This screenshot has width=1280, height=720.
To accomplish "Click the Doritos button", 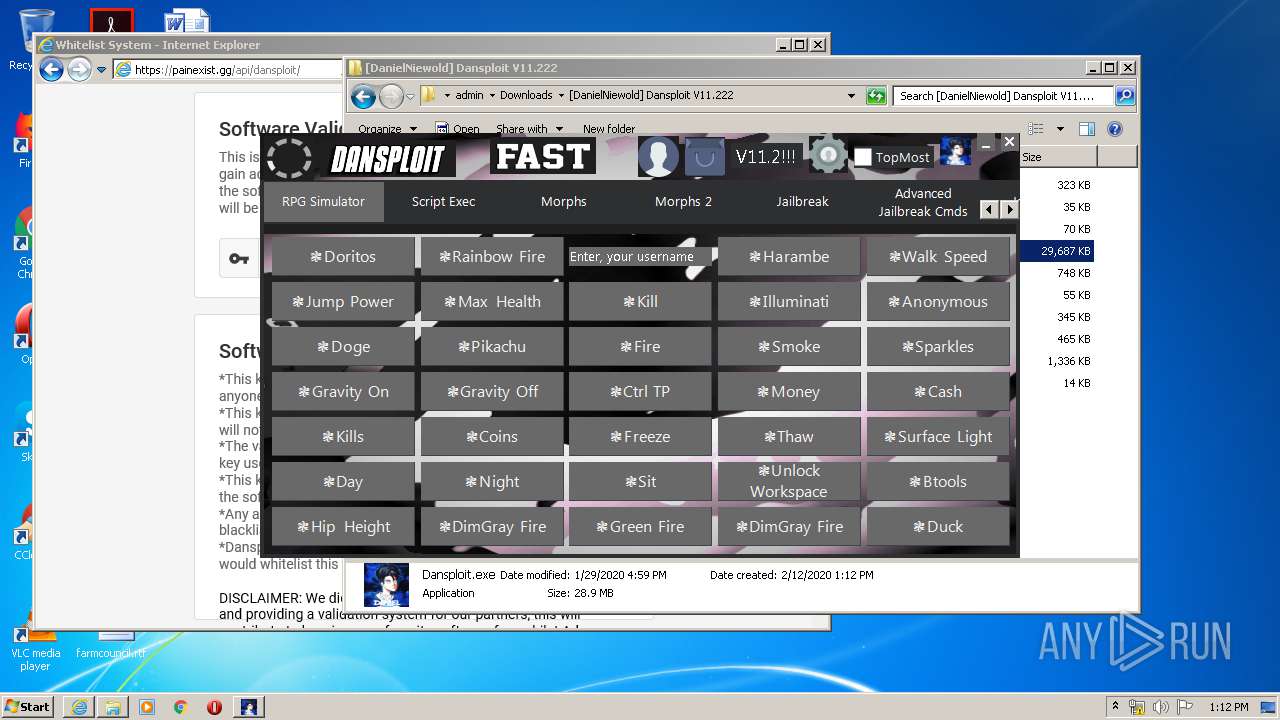I will pos(343,257).
